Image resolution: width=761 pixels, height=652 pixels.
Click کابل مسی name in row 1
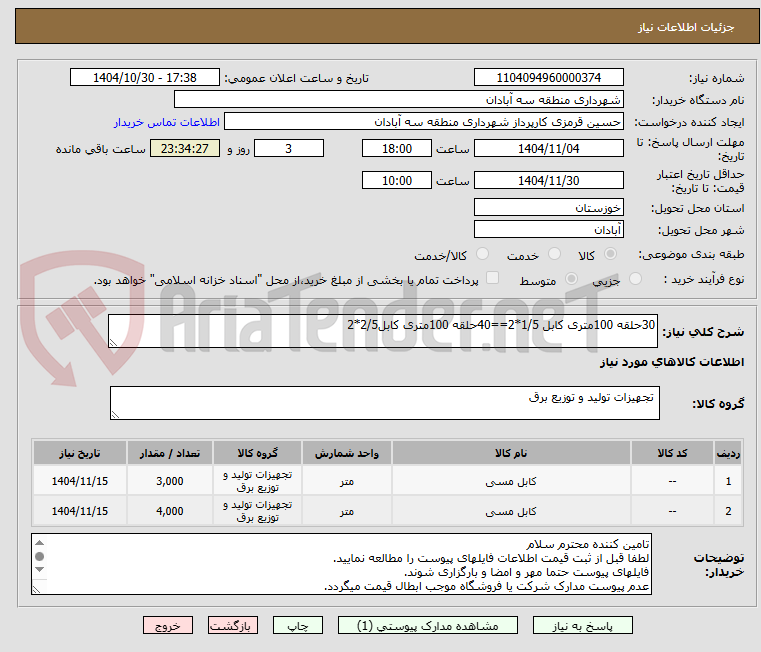pos(511,481)
